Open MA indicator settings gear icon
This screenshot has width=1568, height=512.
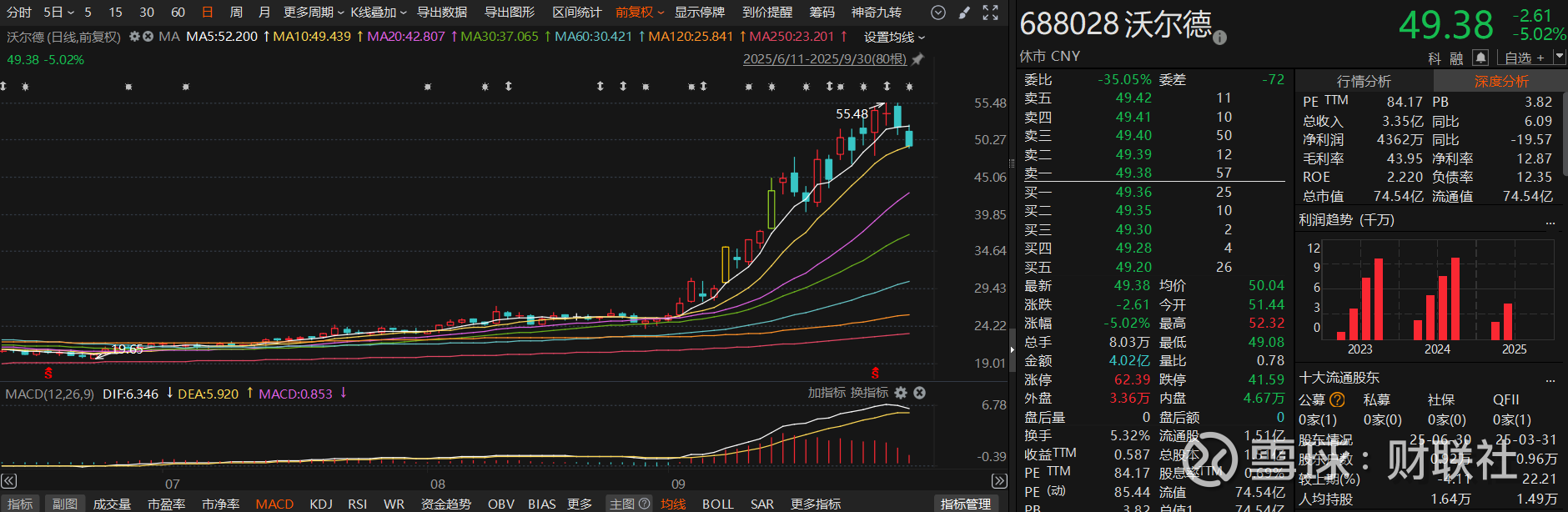coord(134,37)
